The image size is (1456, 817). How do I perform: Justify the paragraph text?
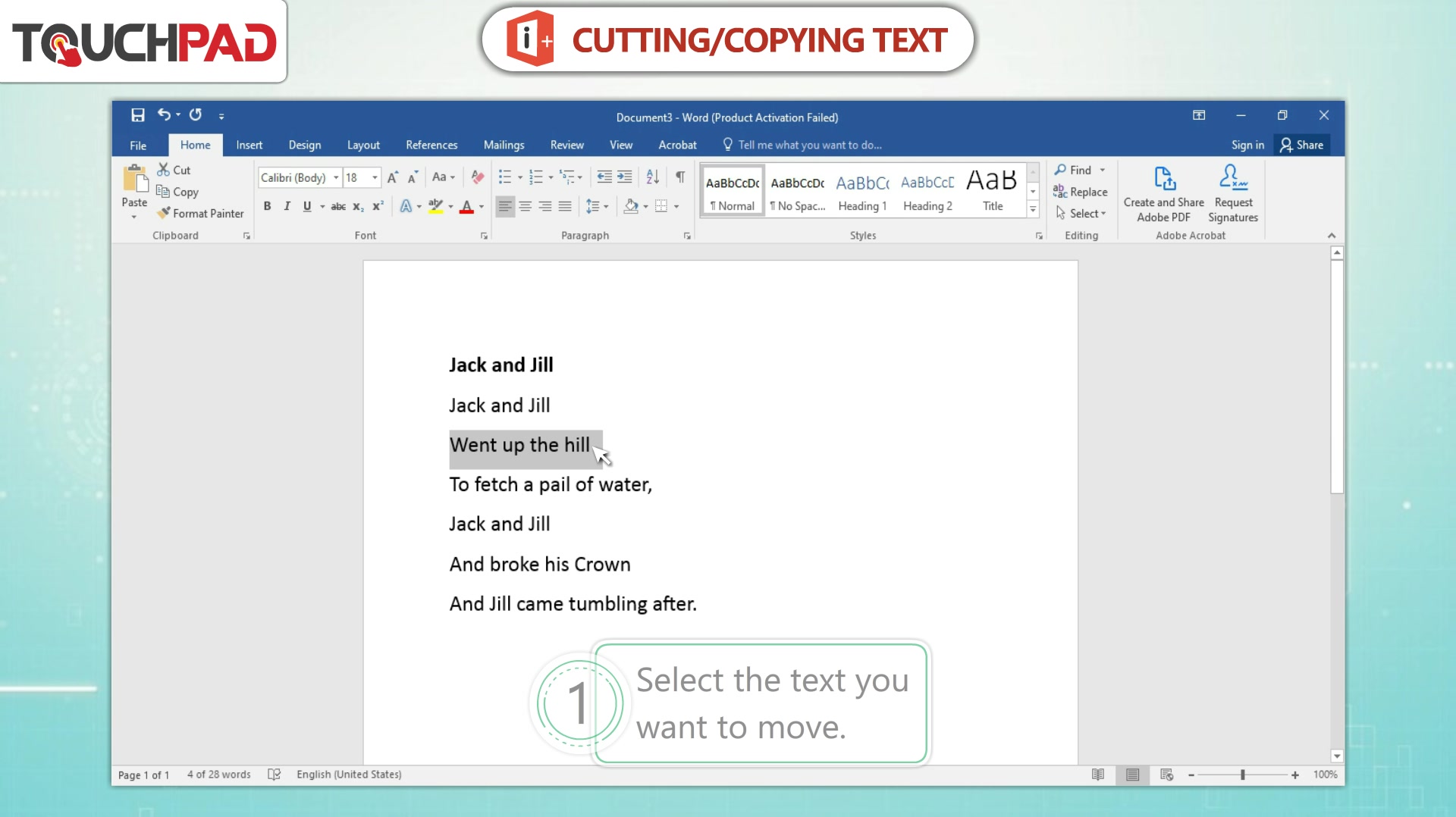point(565,206)
